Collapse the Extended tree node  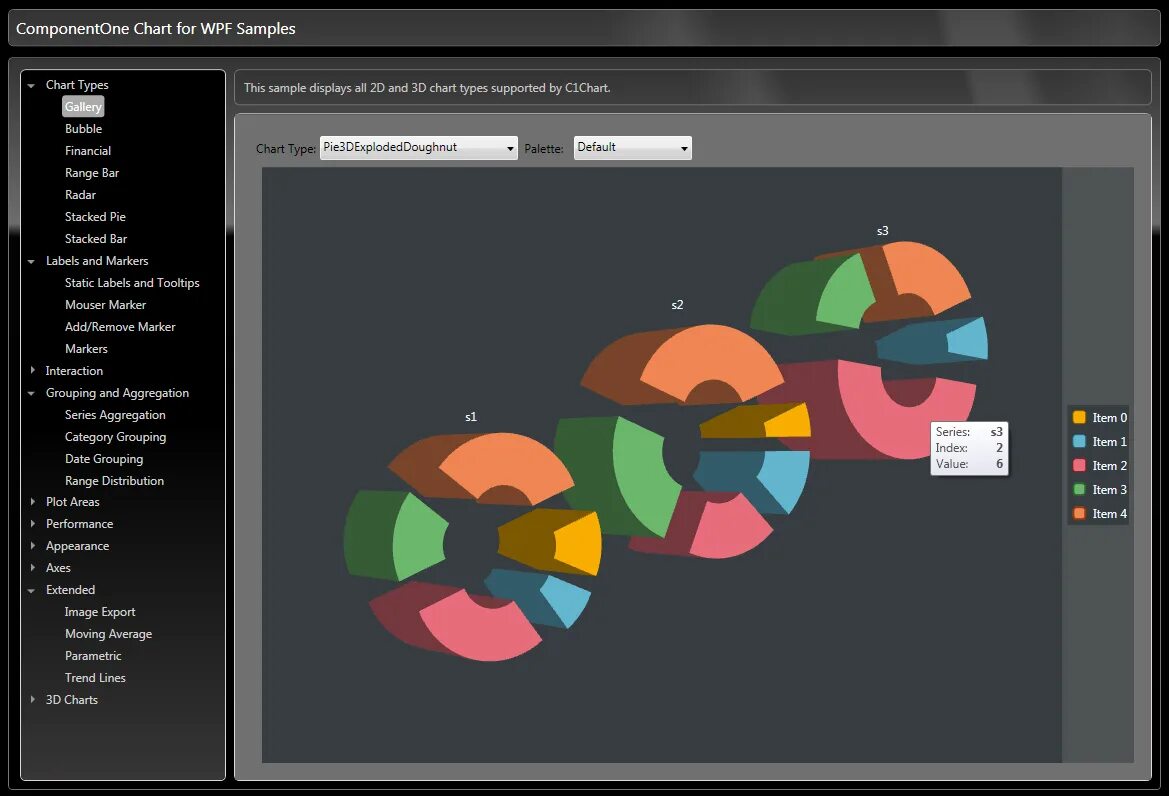coord(31,590)
